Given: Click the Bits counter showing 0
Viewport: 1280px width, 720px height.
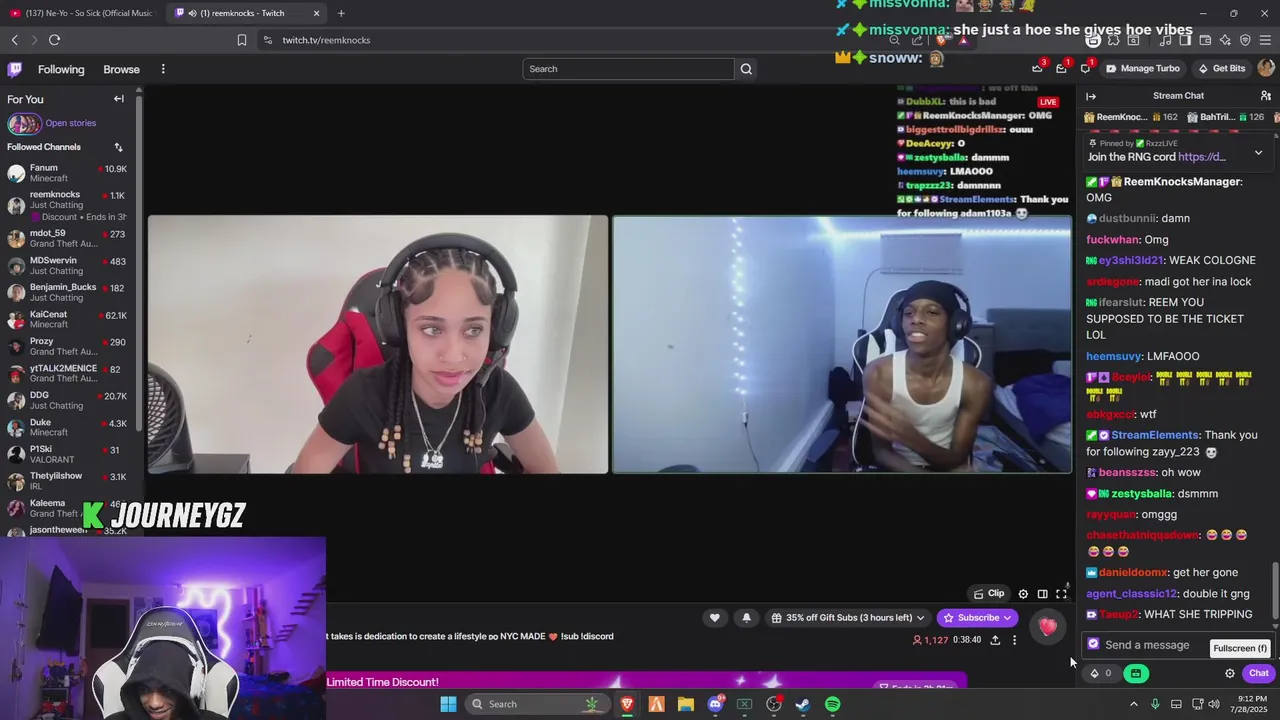Looking at the screenshot, I should coord(1101,673).
